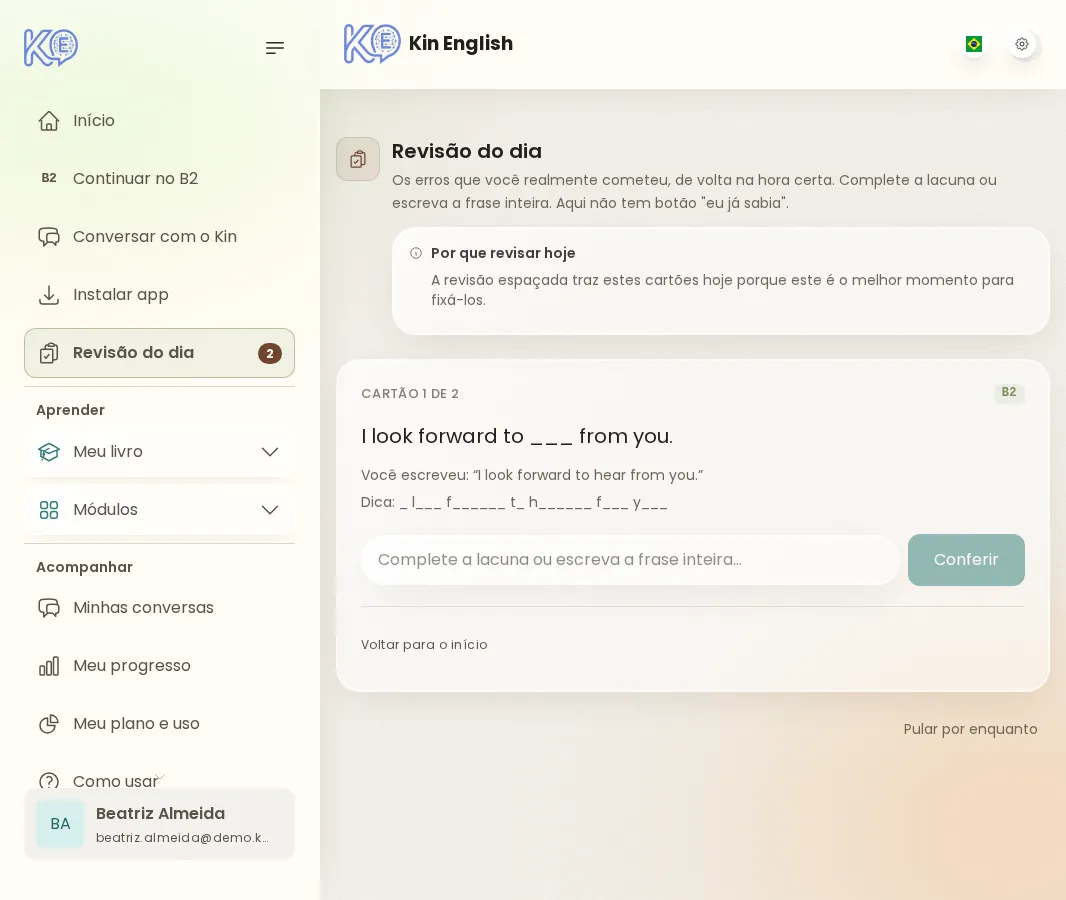Click Pular por enquanto link
This screenshot has width=1066, height=900.
970,729
